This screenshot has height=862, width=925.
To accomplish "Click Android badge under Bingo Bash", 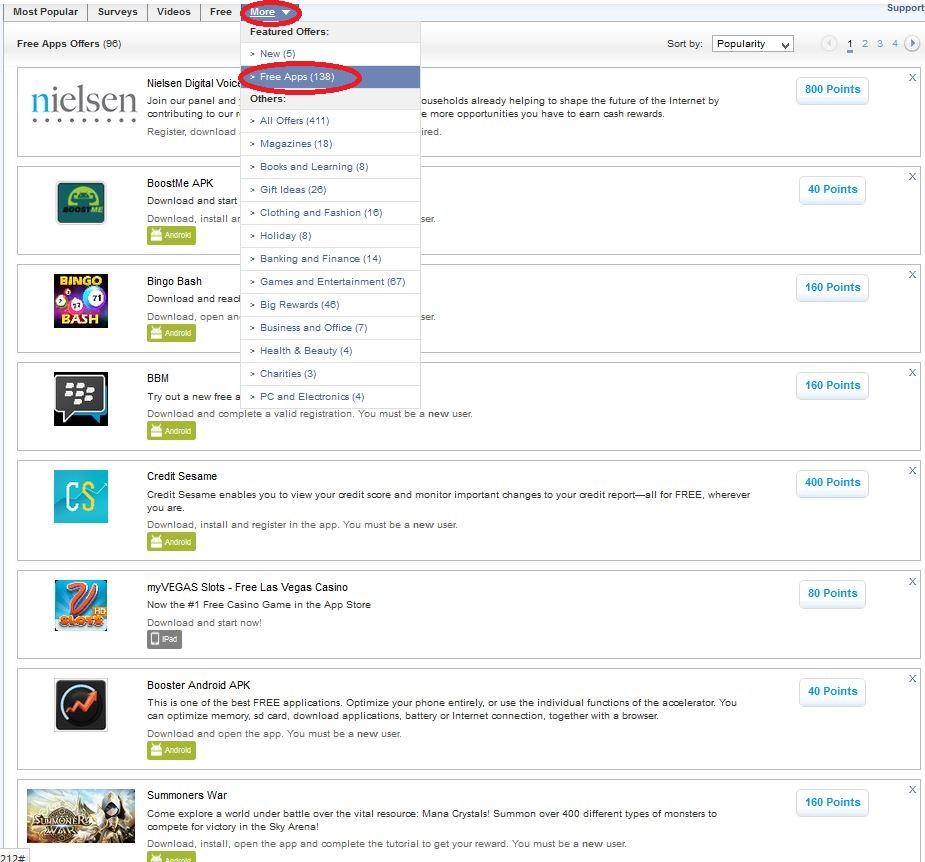I will point(171,333).
